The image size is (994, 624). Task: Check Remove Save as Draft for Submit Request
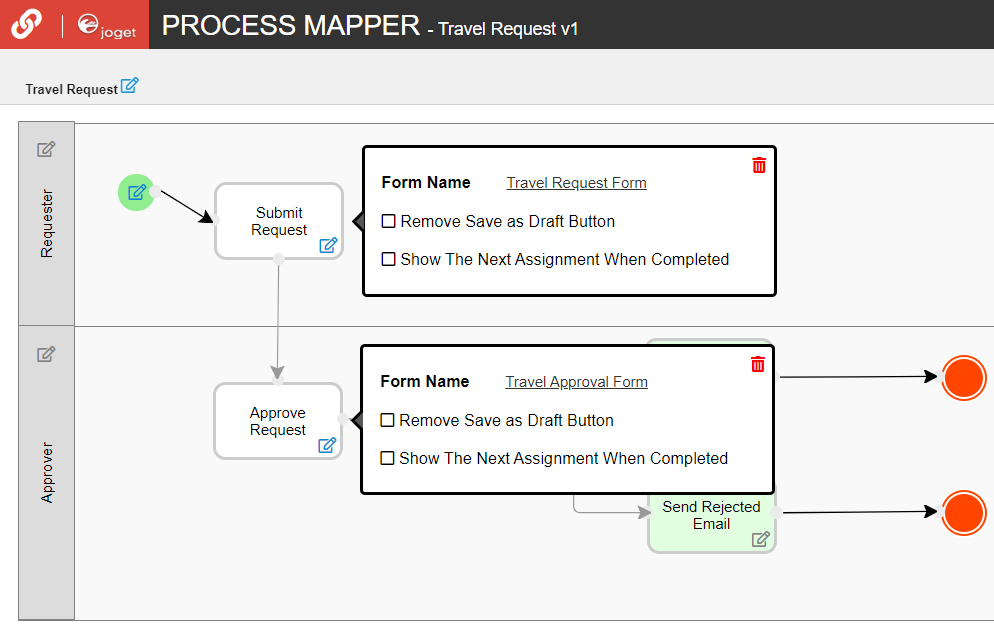[389, 221]
